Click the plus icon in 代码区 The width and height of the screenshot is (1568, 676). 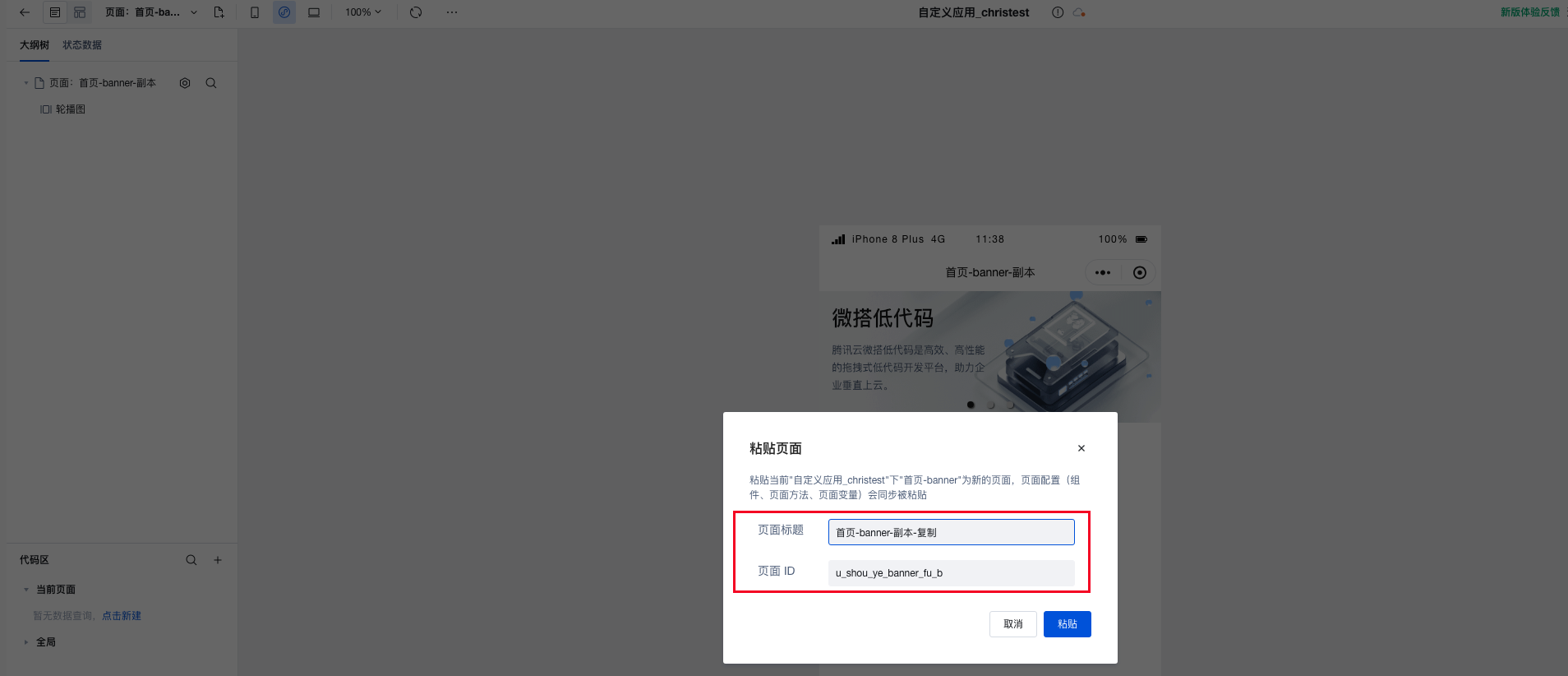click(x=218, y=560)
